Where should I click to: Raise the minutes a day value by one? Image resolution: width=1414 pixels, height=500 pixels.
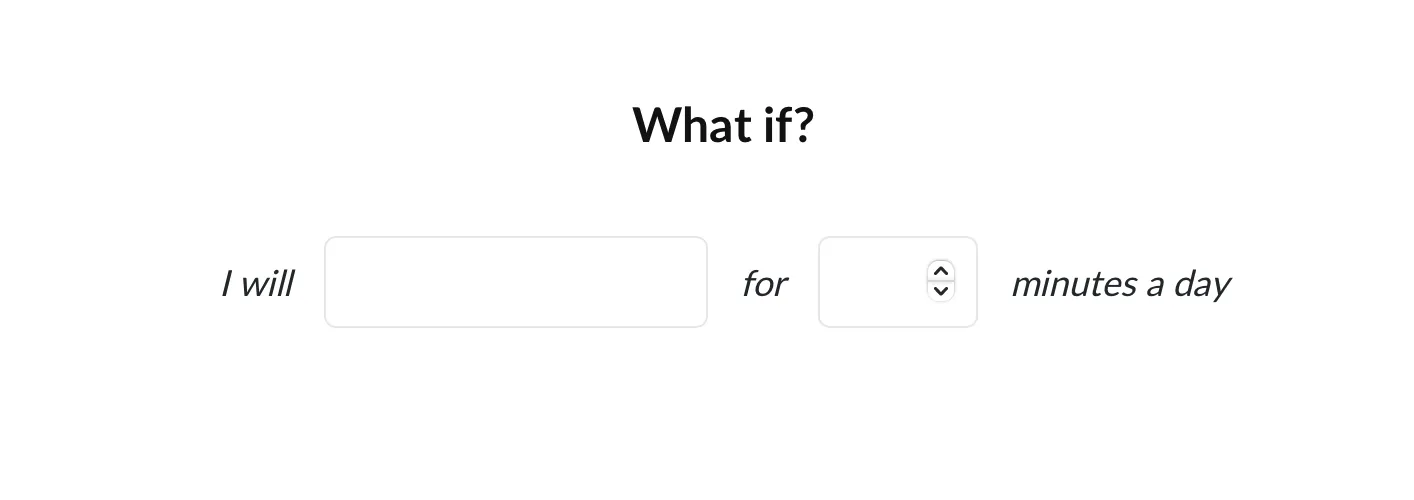pos(940,272)
